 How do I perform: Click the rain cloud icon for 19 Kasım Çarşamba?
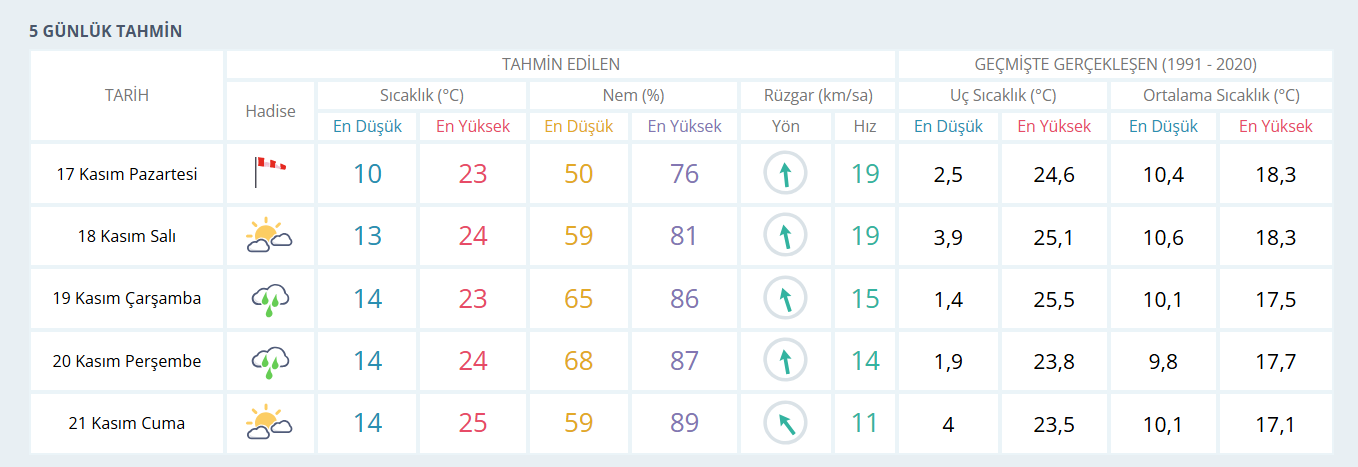tap(270, 299)
